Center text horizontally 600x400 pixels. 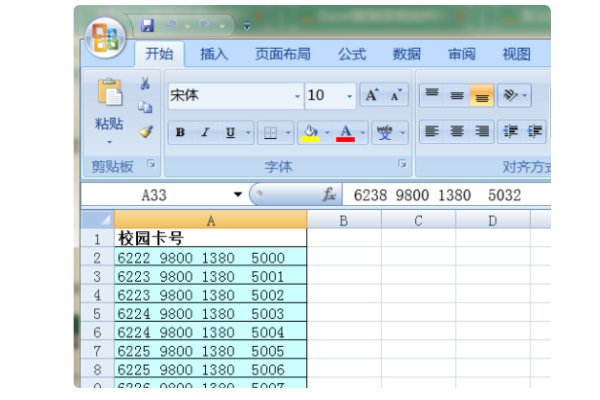pyautogui.click(x=457, y=132)
